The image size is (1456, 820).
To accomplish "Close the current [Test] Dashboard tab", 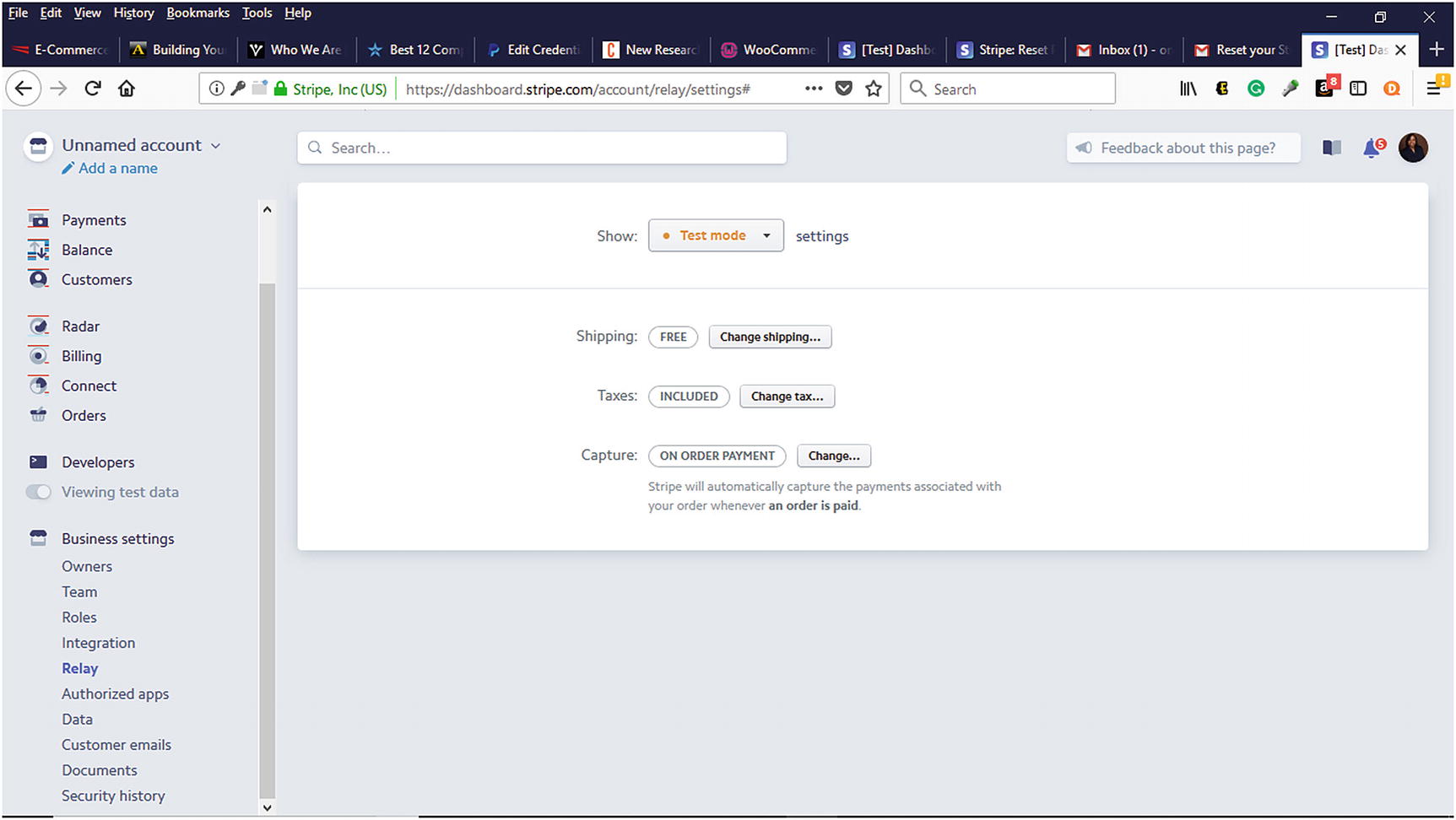I will [1401, 50].
